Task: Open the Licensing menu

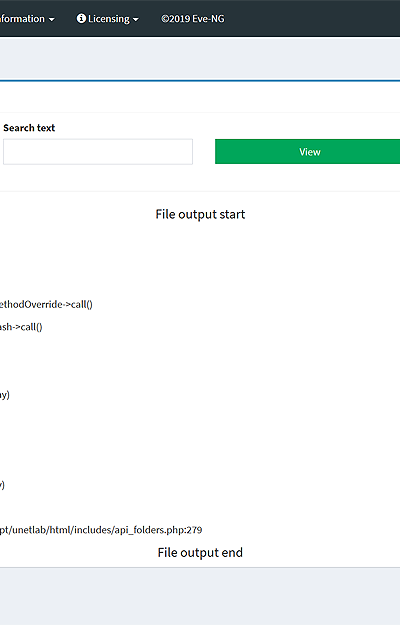Action: 107,19
